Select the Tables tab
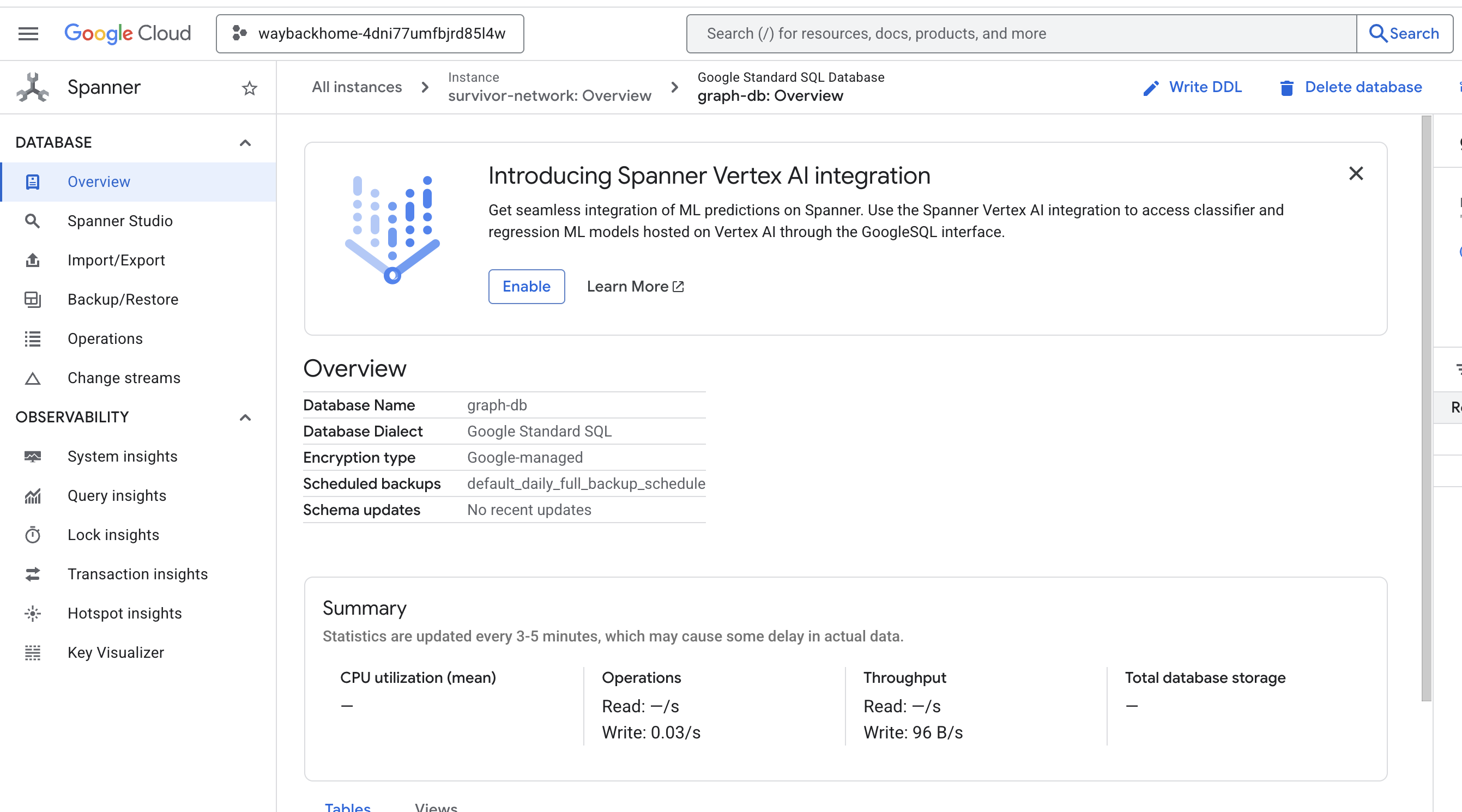The image size is (1462, 812). pyautogui.click(x=347, y=807)
